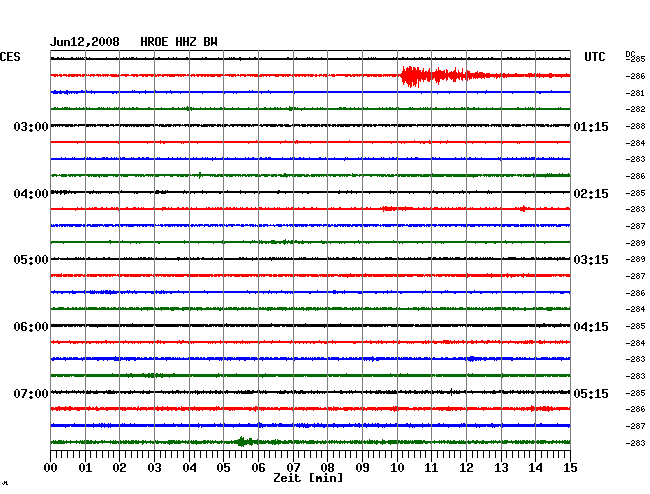The width and height of the screenshot is (650, 494).
Task: Select minute 09 on the time axis
Action: [x=362, y=467]
